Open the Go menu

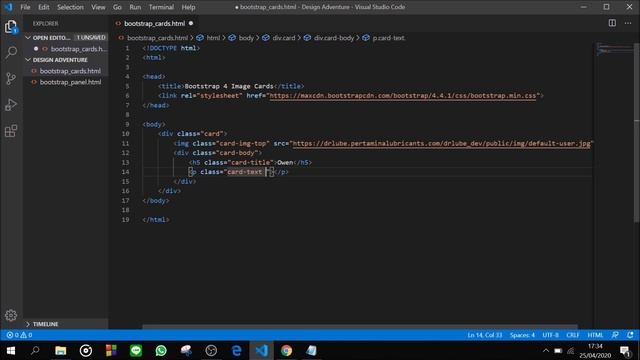point(117,7)
